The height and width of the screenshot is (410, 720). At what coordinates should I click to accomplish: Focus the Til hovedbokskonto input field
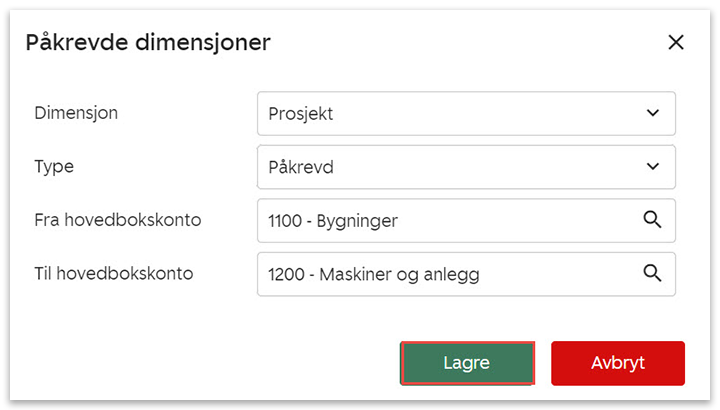pyautogui.click(x=450, y=274)
